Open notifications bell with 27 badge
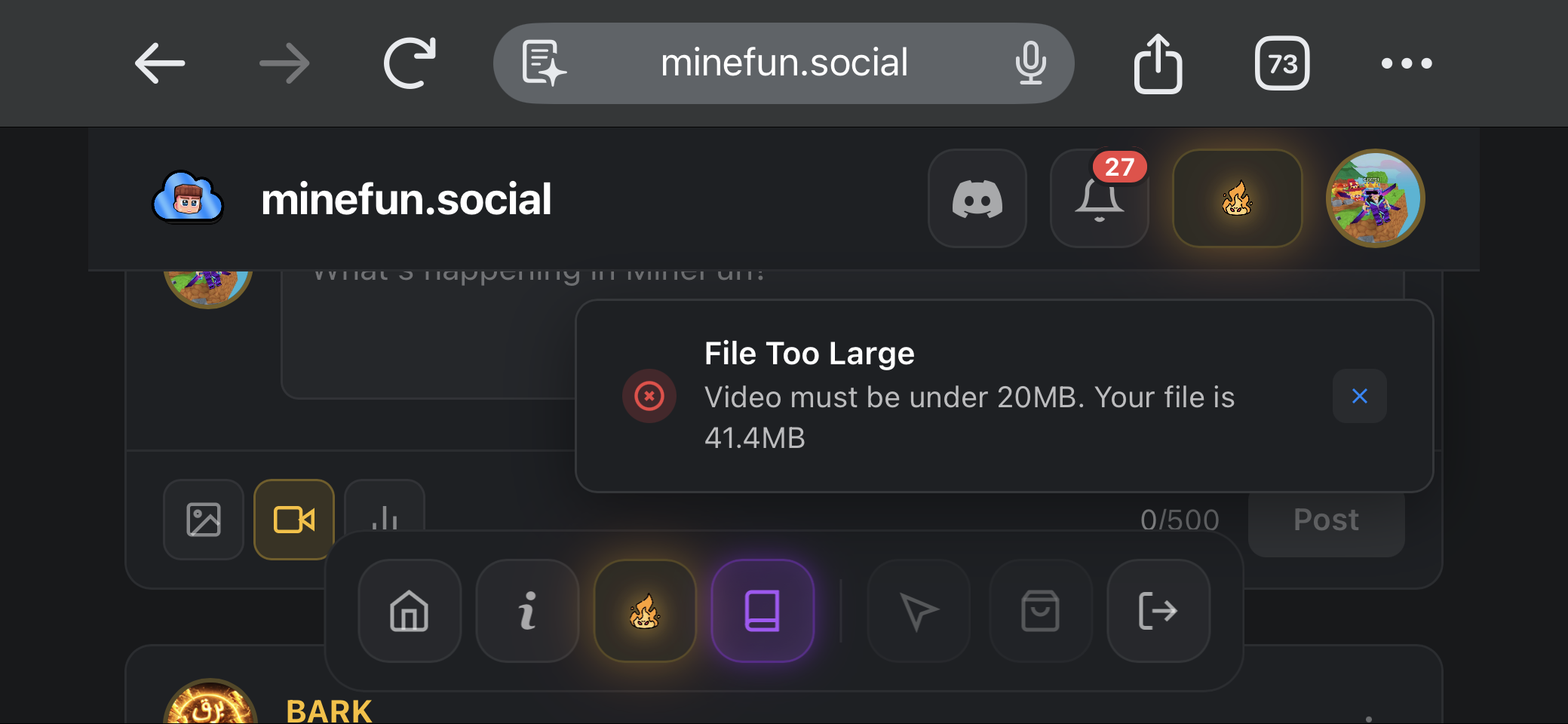1568x724 pixels. 1099,199
